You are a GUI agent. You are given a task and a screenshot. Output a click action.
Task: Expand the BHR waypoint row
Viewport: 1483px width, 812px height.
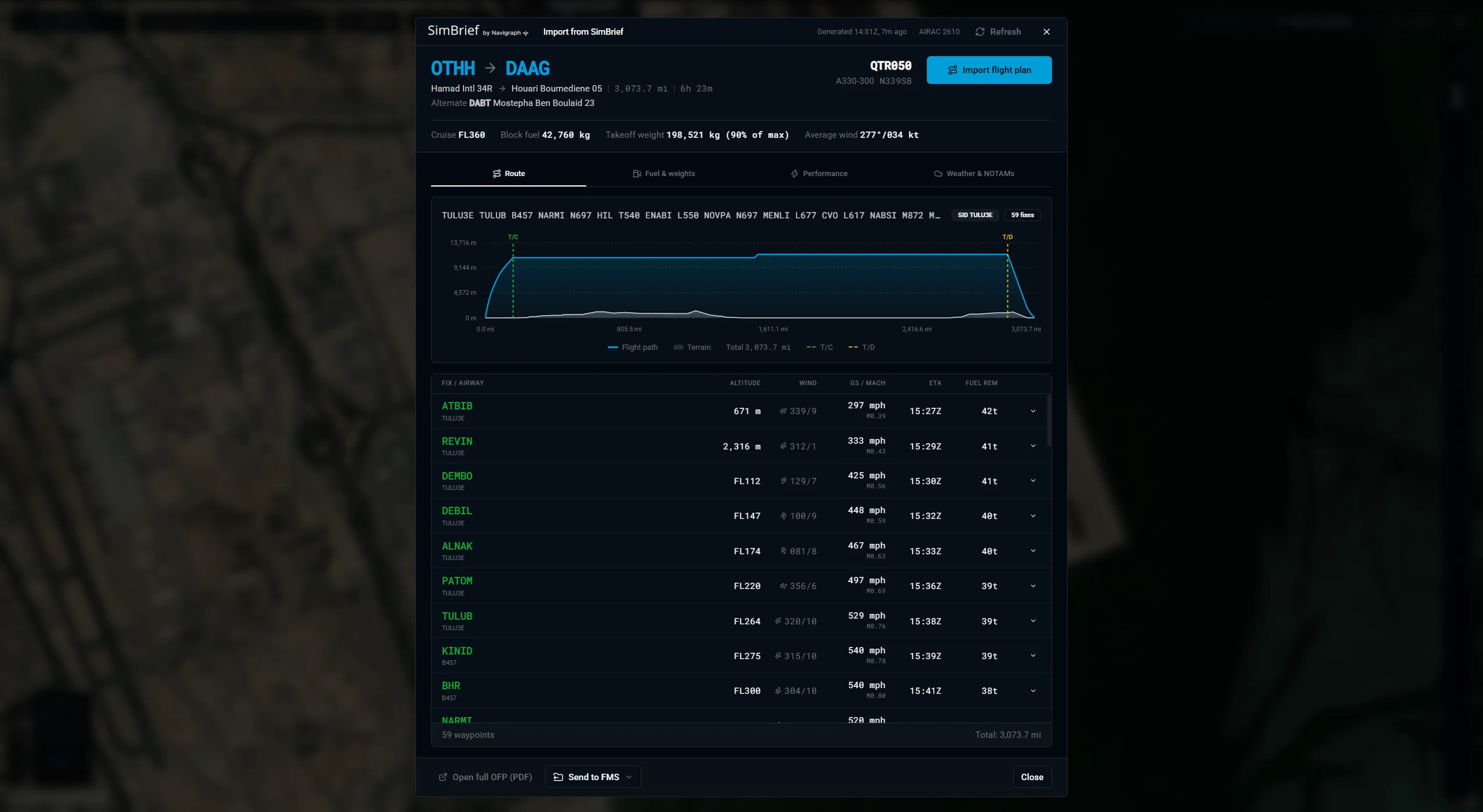[1033, 691]
